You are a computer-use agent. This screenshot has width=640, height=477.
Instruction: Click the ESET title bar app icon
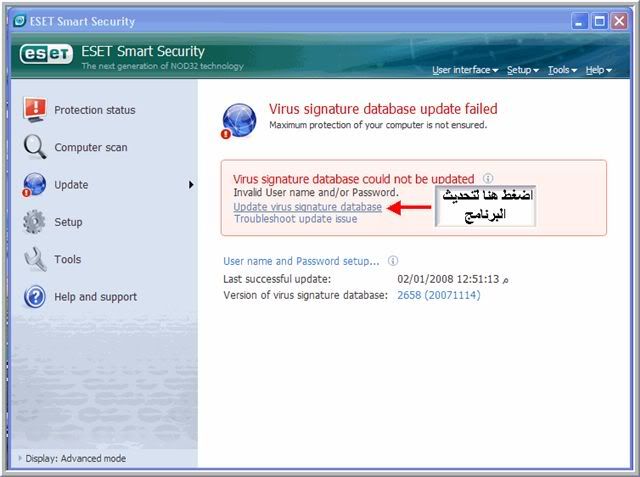[20, 20]
